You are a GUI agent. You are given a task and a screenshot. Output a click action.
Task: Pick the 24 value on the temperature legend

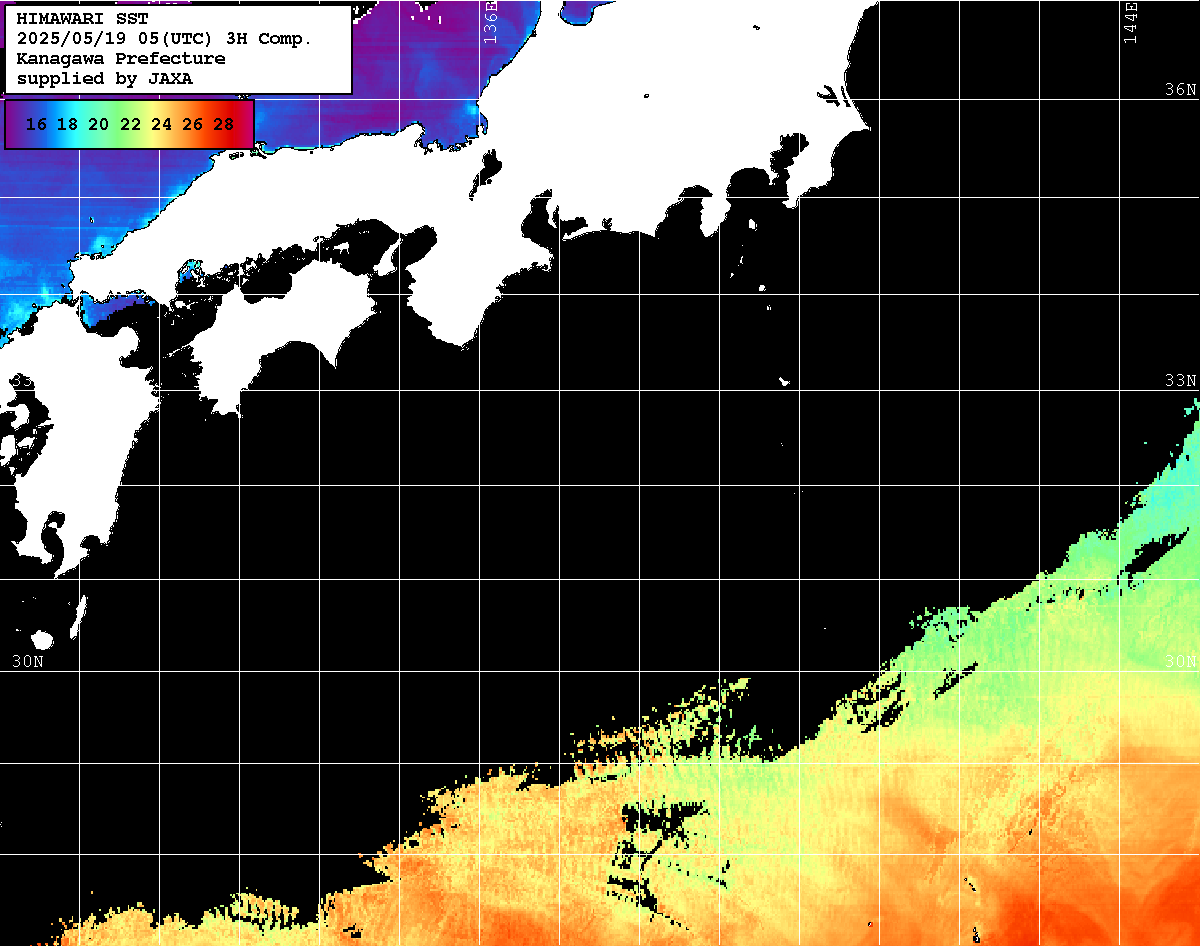(161, 125)
